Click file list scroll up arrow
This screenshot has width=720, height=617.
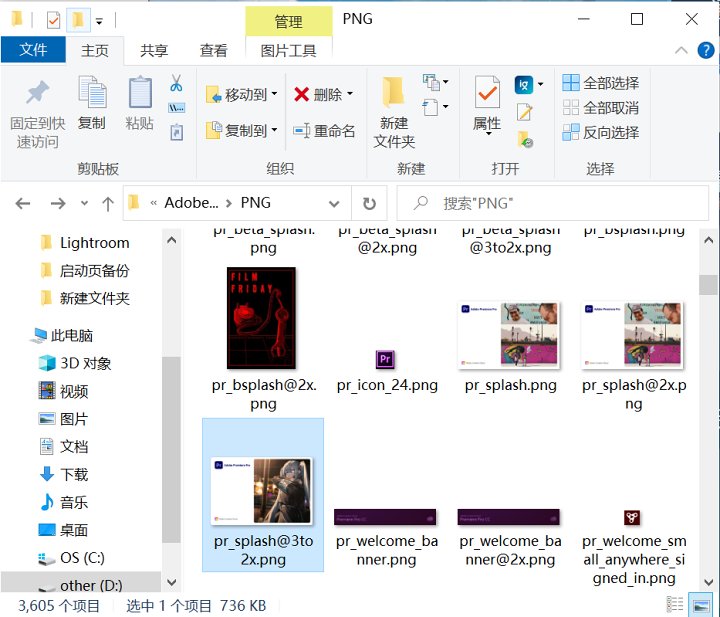708,240
